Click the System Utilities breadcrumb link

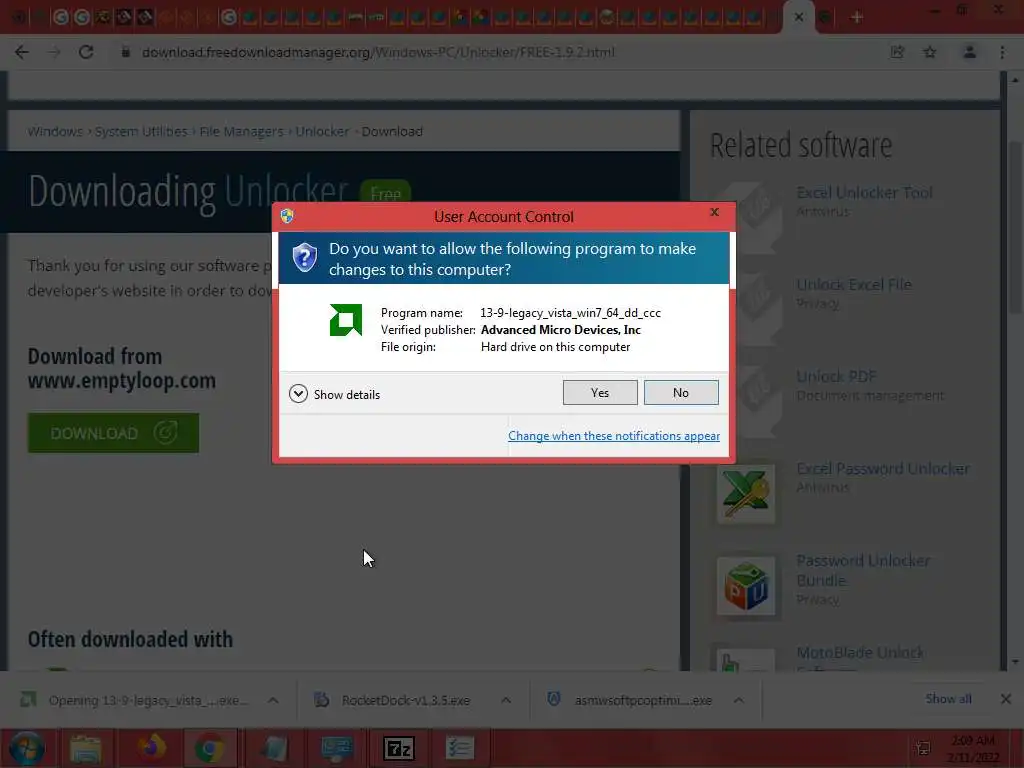tap(140, 131)
